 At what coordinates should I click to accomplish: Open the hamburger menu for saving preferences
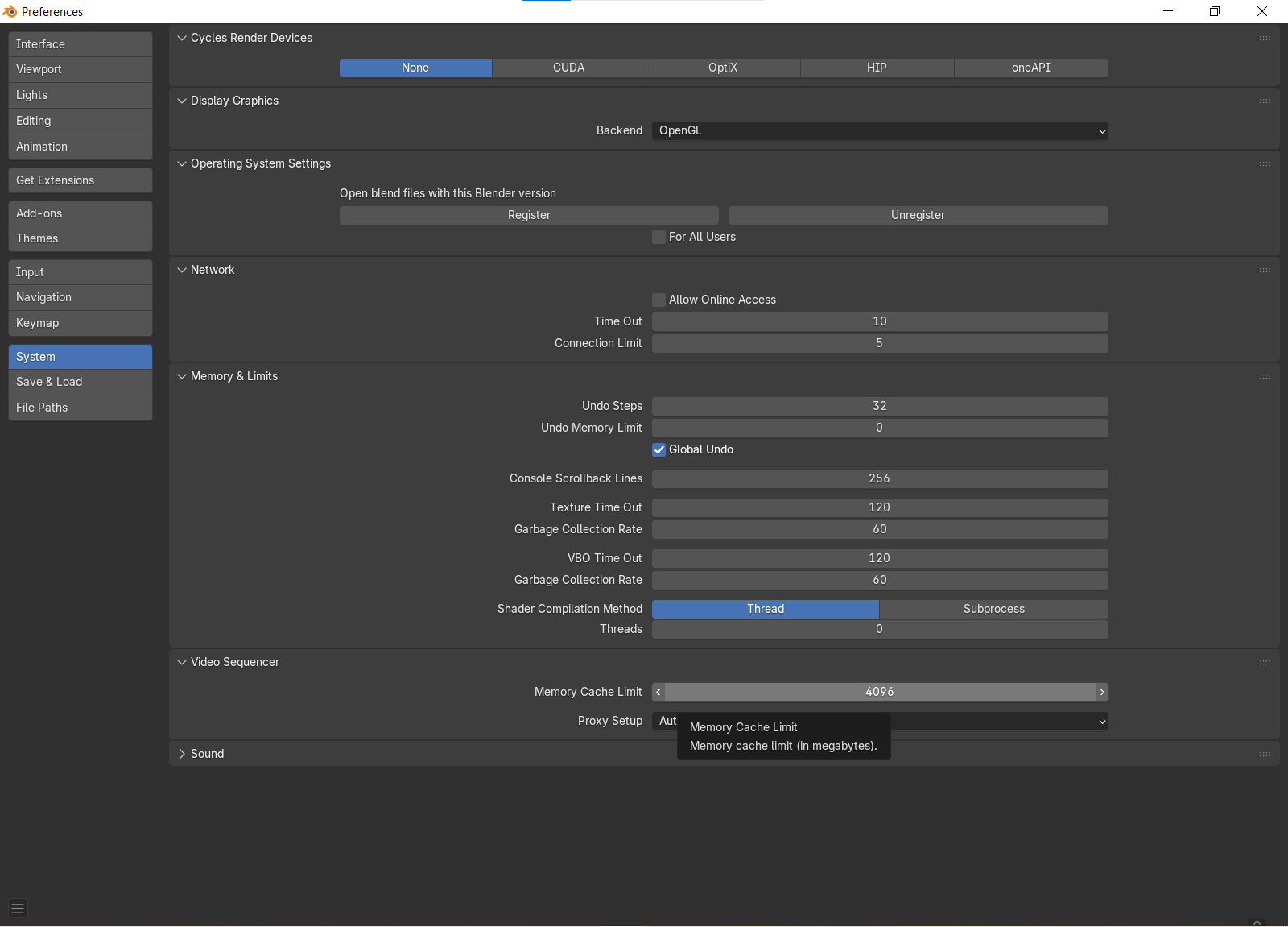tap(18, 908)
